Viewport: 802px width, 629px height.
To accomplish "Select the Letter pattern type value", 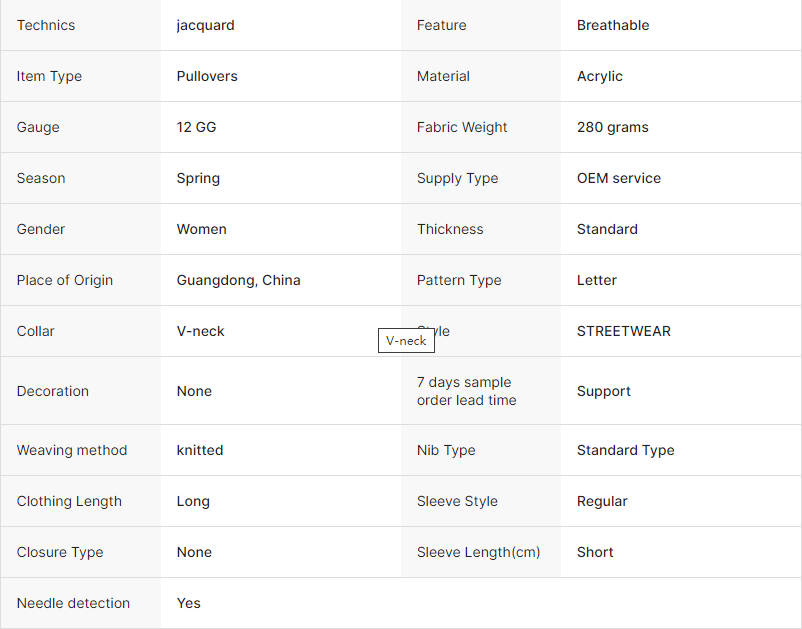I will [596, 280].
